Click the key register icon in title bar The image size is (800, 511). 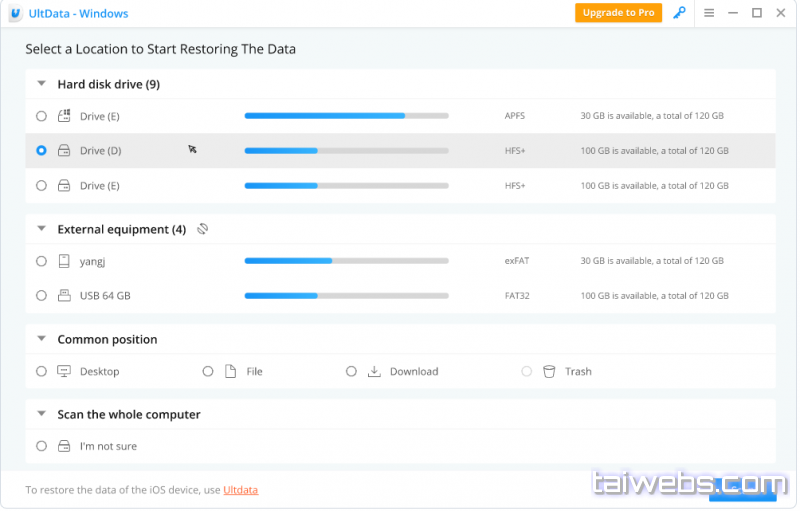pyautogui.click(x=680, y=13)
